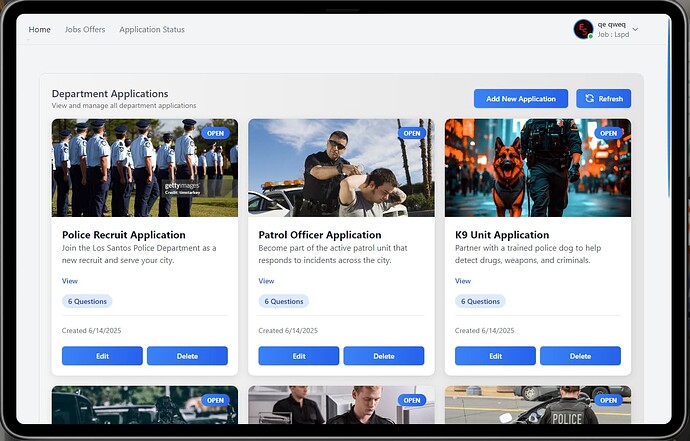Screen dimensions: 690x441
Task: Open K9 Unit Application image
Action: coord(538,168)
